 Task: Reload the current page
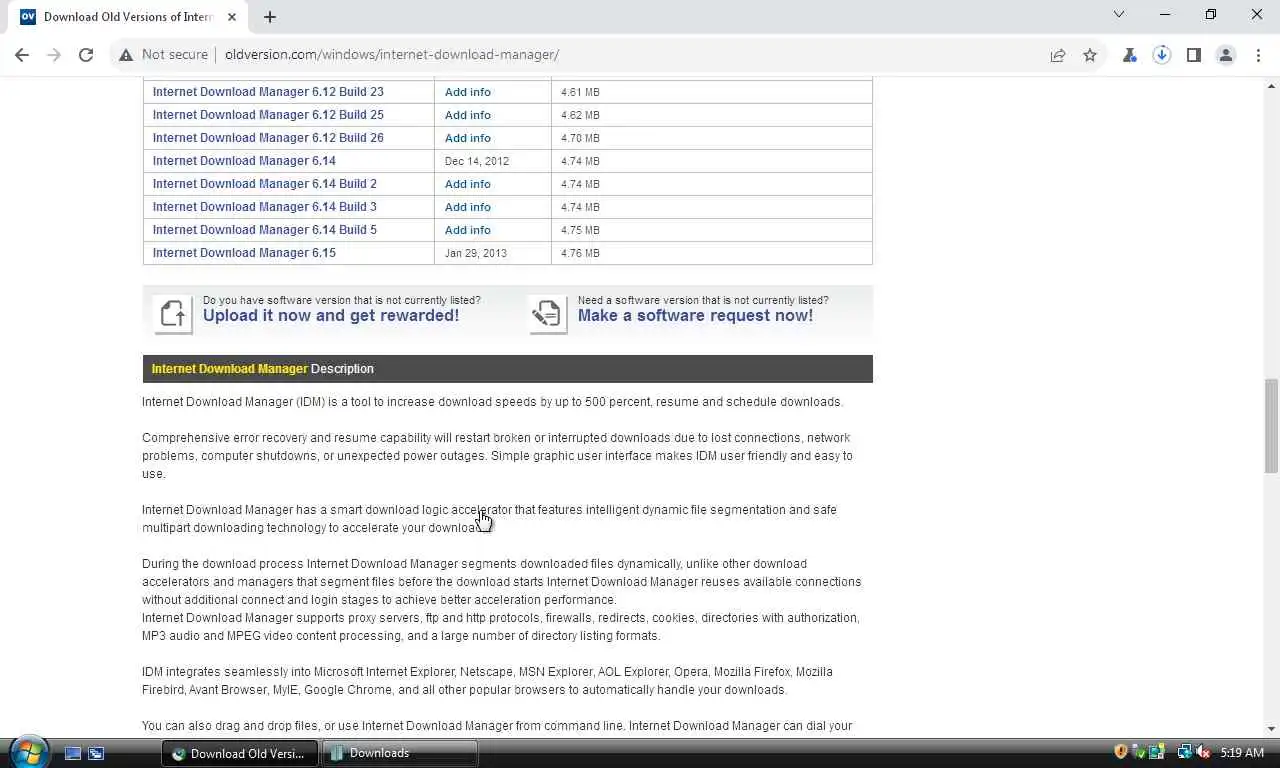pyautogui.click(x=86, y=55)
